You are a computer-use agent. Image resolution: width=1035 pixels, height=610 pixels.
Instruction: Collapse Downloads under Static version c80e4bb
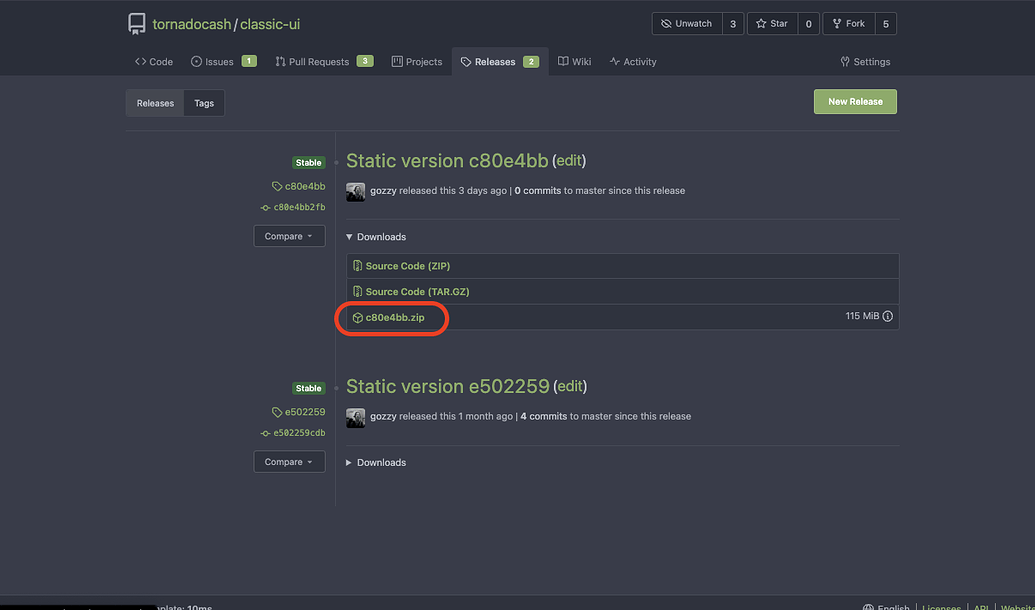(376, 237)
